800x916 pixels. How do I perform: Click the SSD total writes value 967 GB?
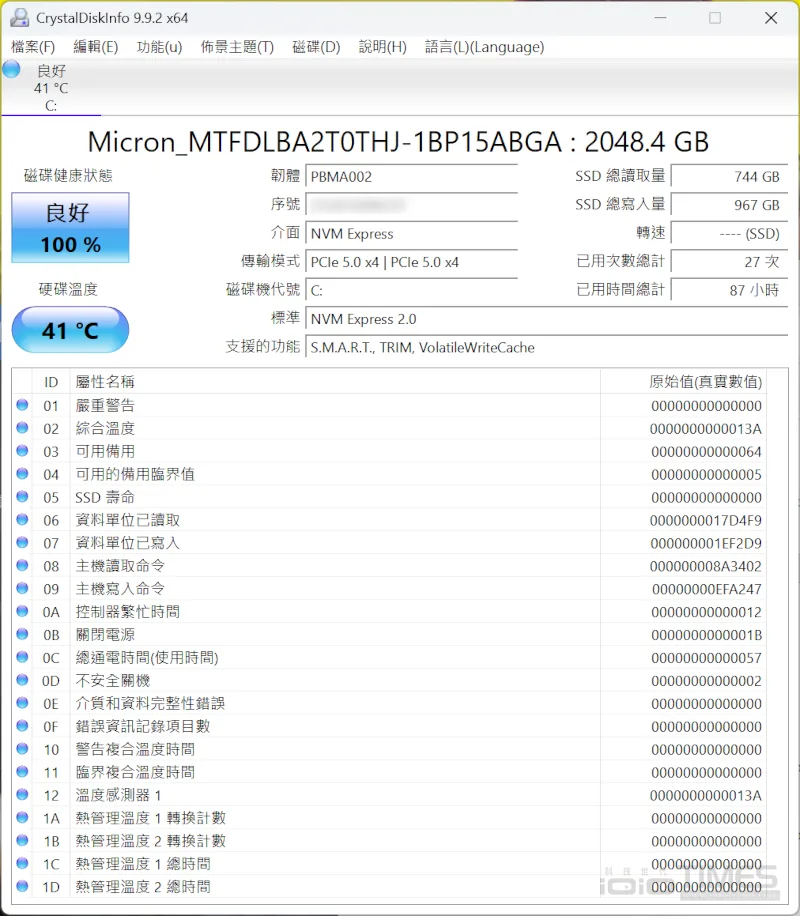[729, 205]
